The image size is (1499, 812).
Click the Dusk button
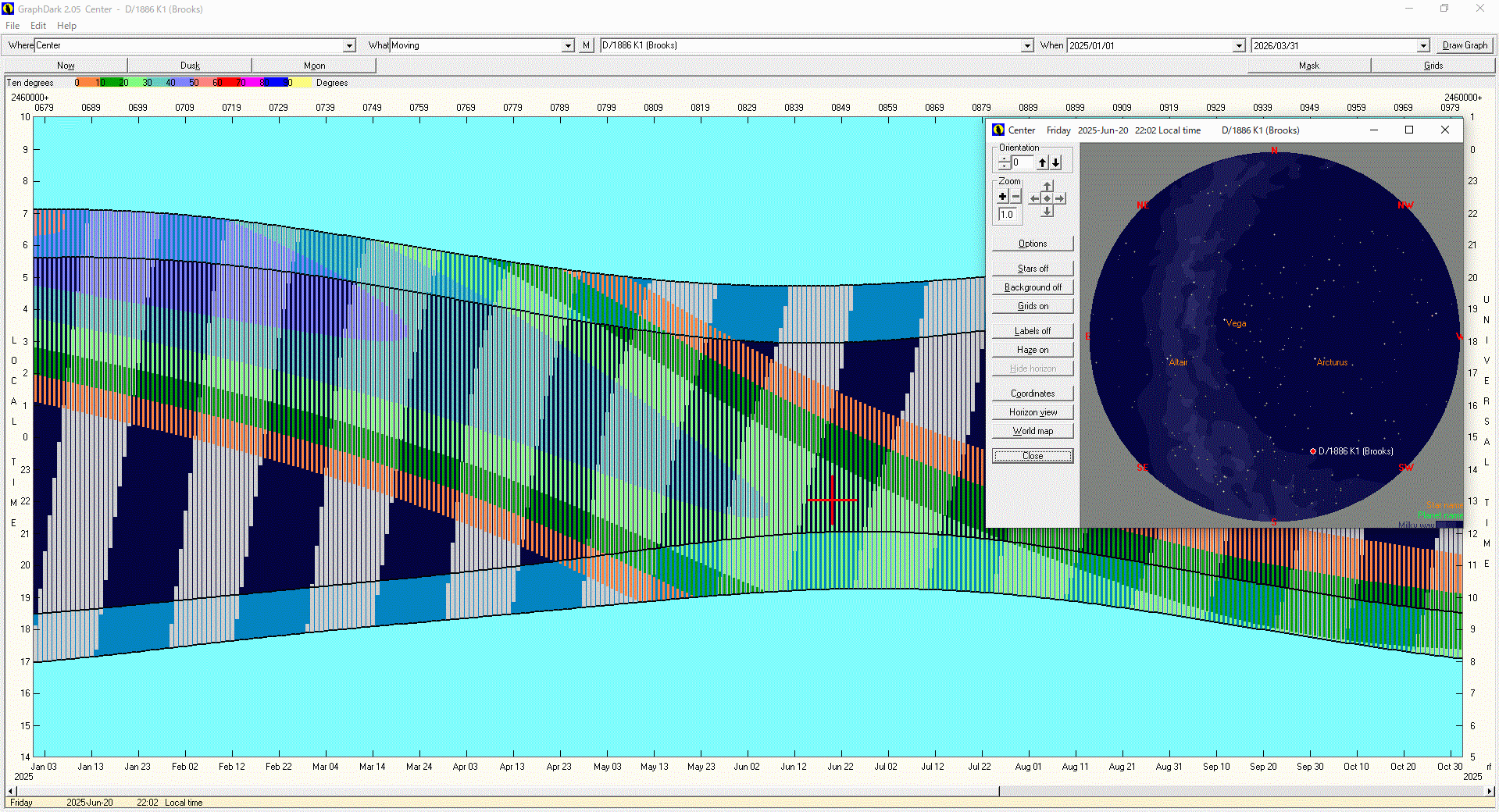click(x=190, y=66)
